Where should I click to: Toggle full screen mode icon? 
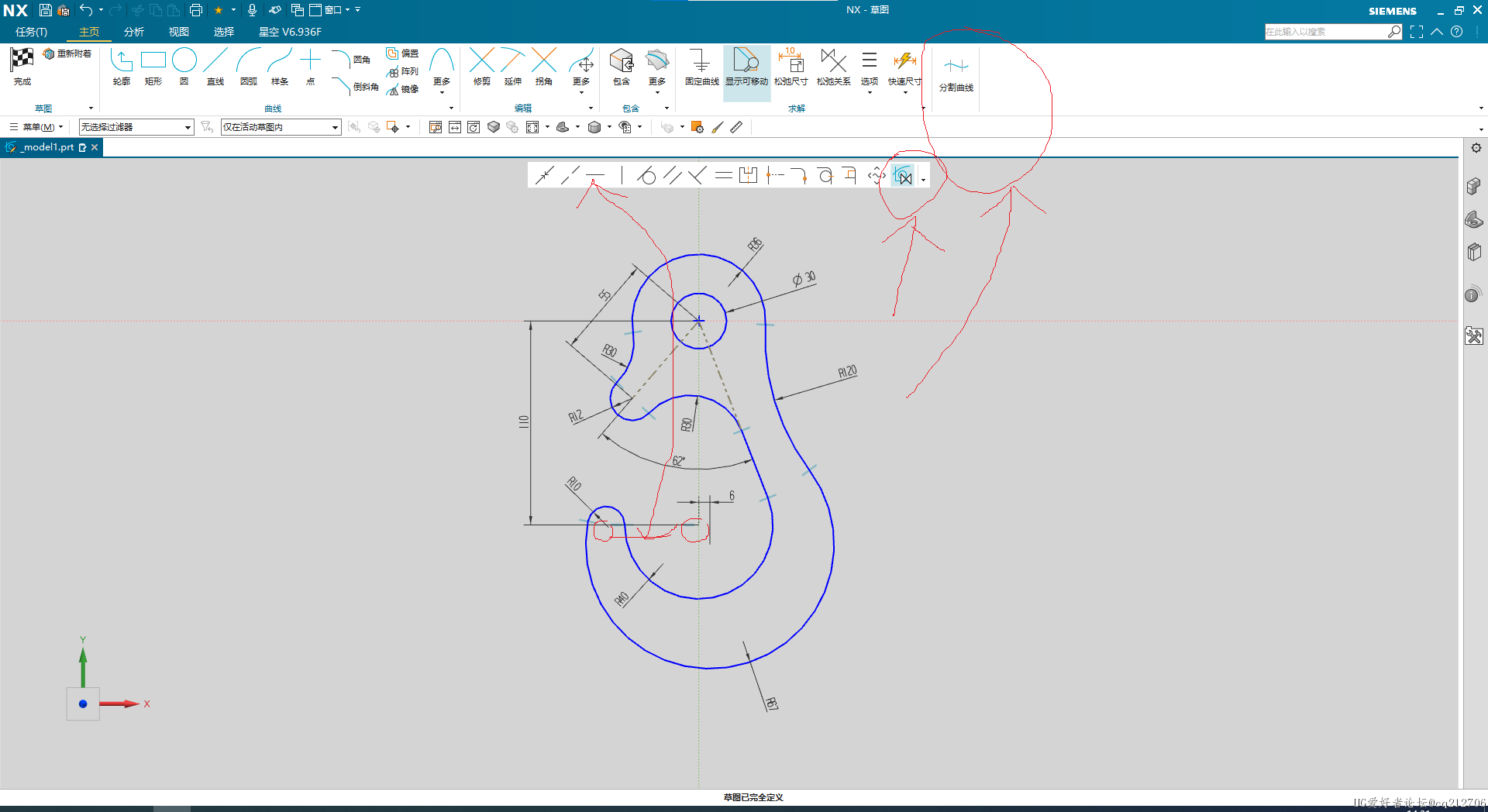pos(1417,32)
